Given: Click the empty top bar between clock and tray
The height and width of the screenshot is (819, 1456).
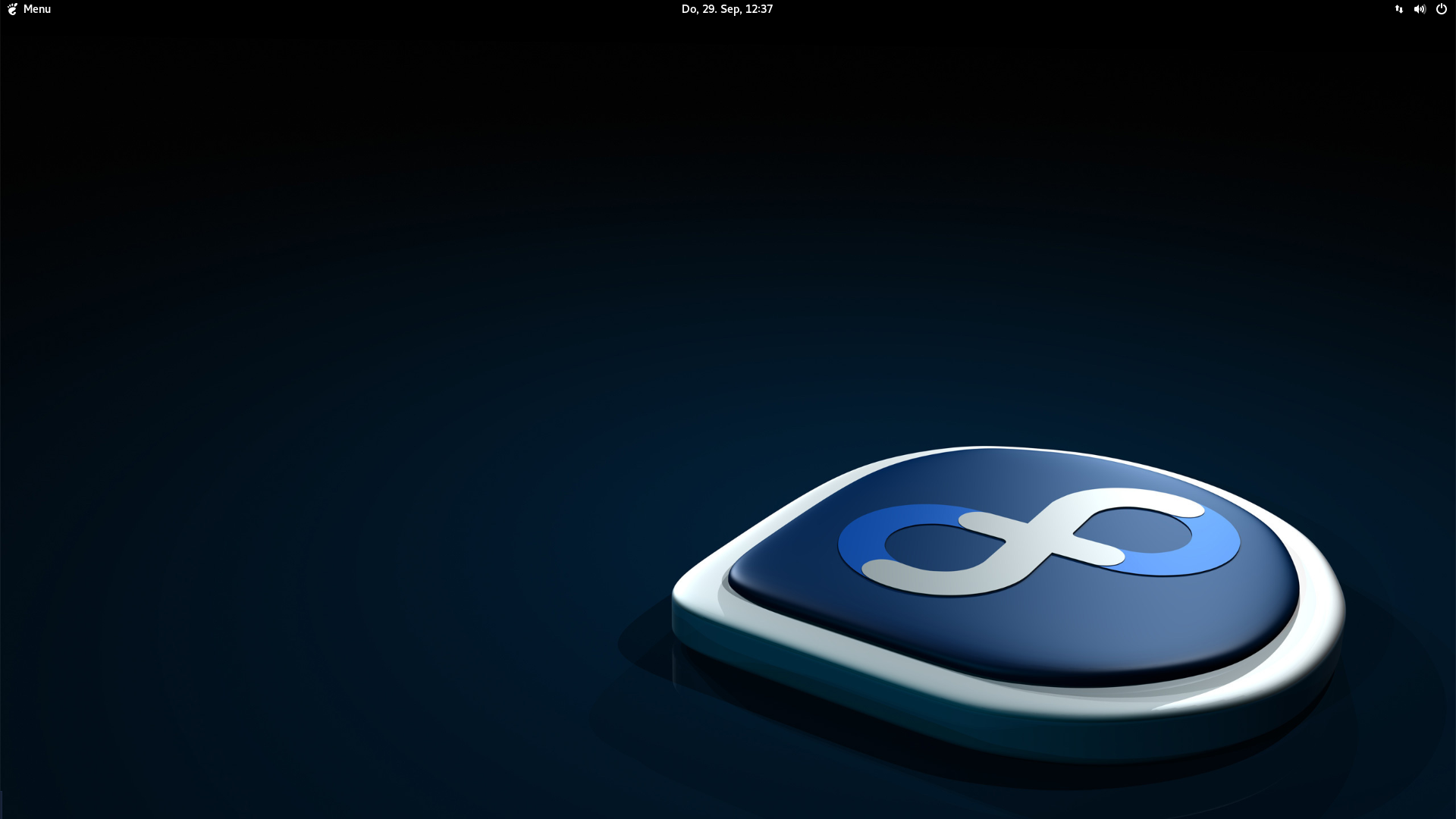Looking at the screenshot, I should [1084, 9].
